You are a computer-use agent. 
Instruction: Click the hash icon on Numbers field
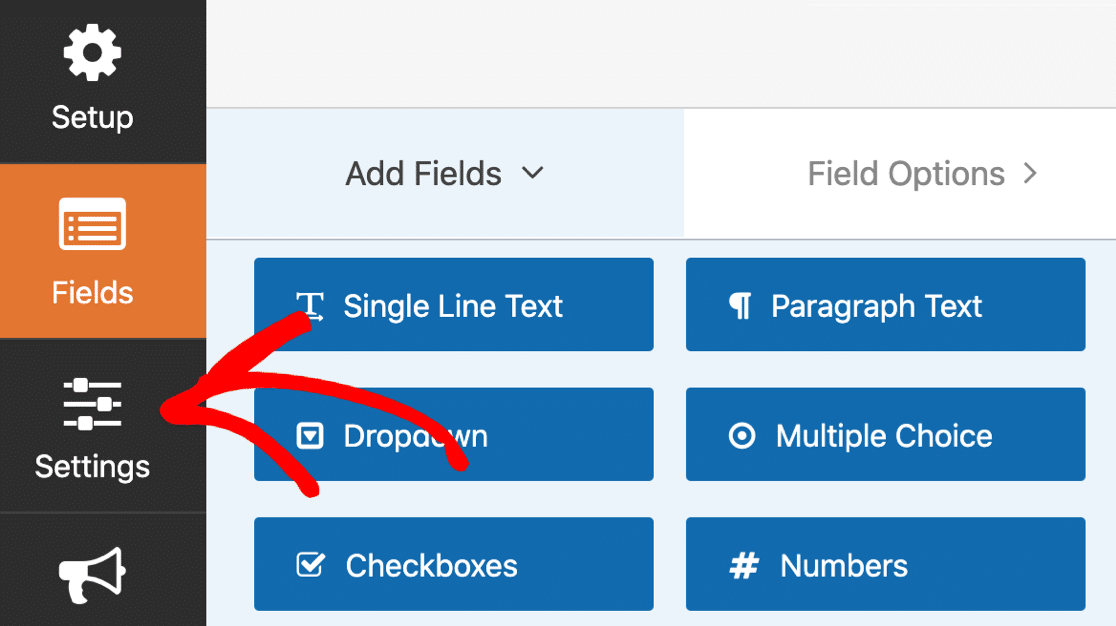pyautogui.click(x=742, y=565)
